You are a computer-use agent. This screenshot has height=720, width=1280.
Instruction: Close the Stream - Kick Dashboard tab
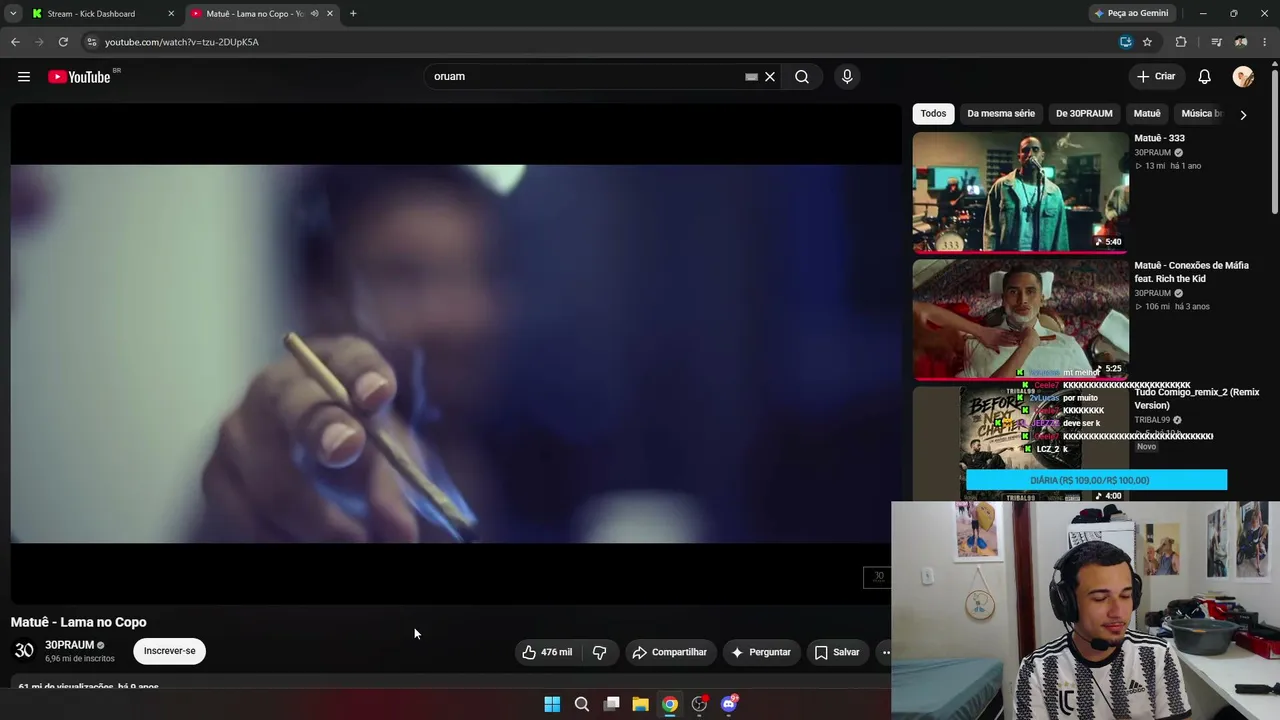171,14
